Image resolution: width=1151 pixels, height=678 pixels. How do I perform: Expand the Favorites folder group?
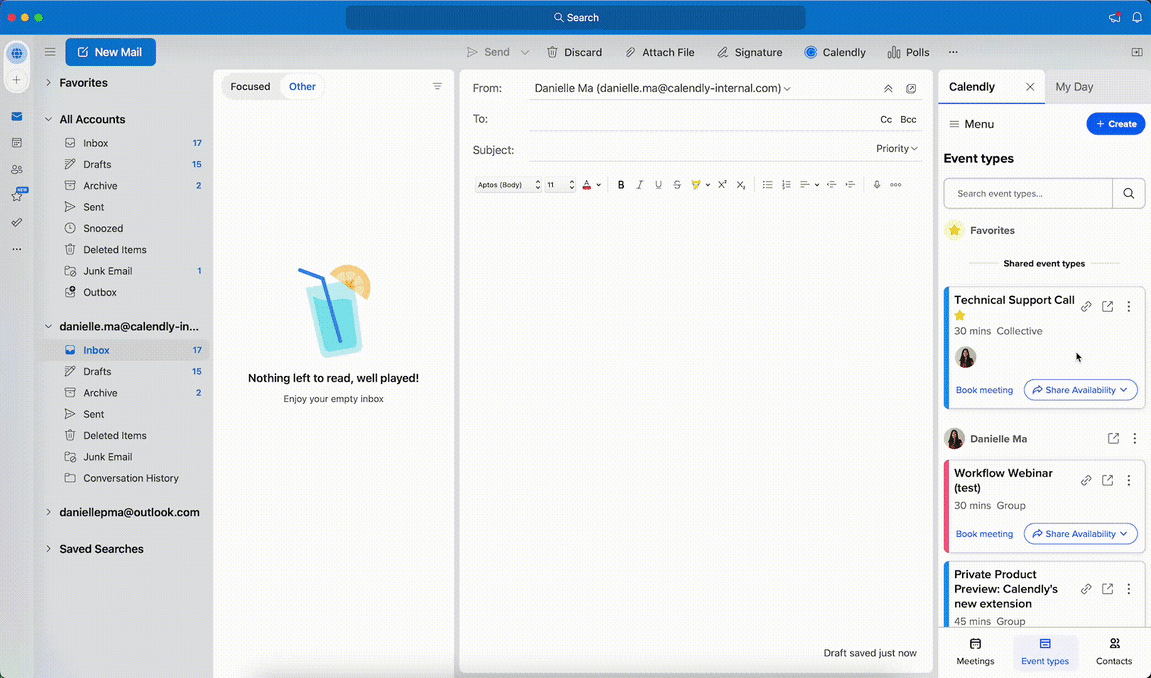click(x=48, y=83)
